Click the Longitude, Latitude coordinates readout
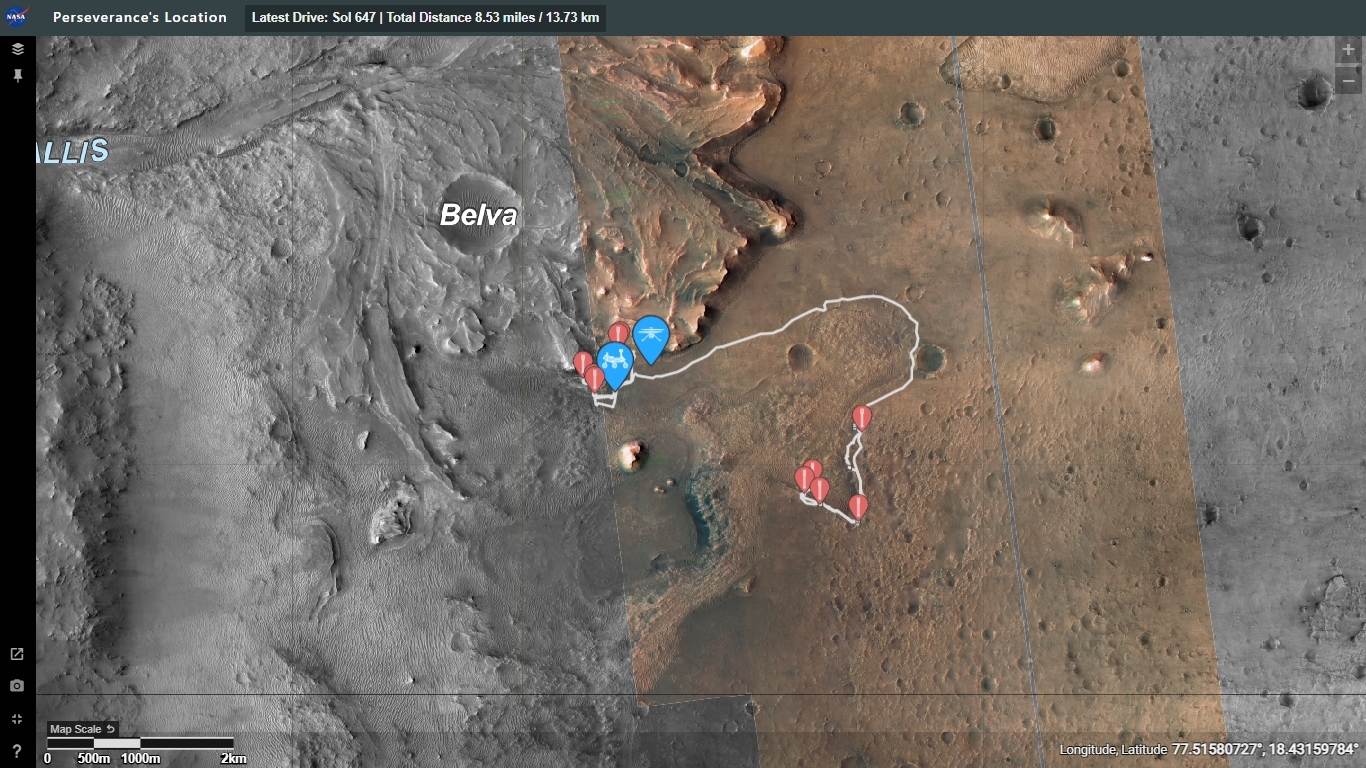The height and width of the screenshot is (768, 1366). [1209, 749]
